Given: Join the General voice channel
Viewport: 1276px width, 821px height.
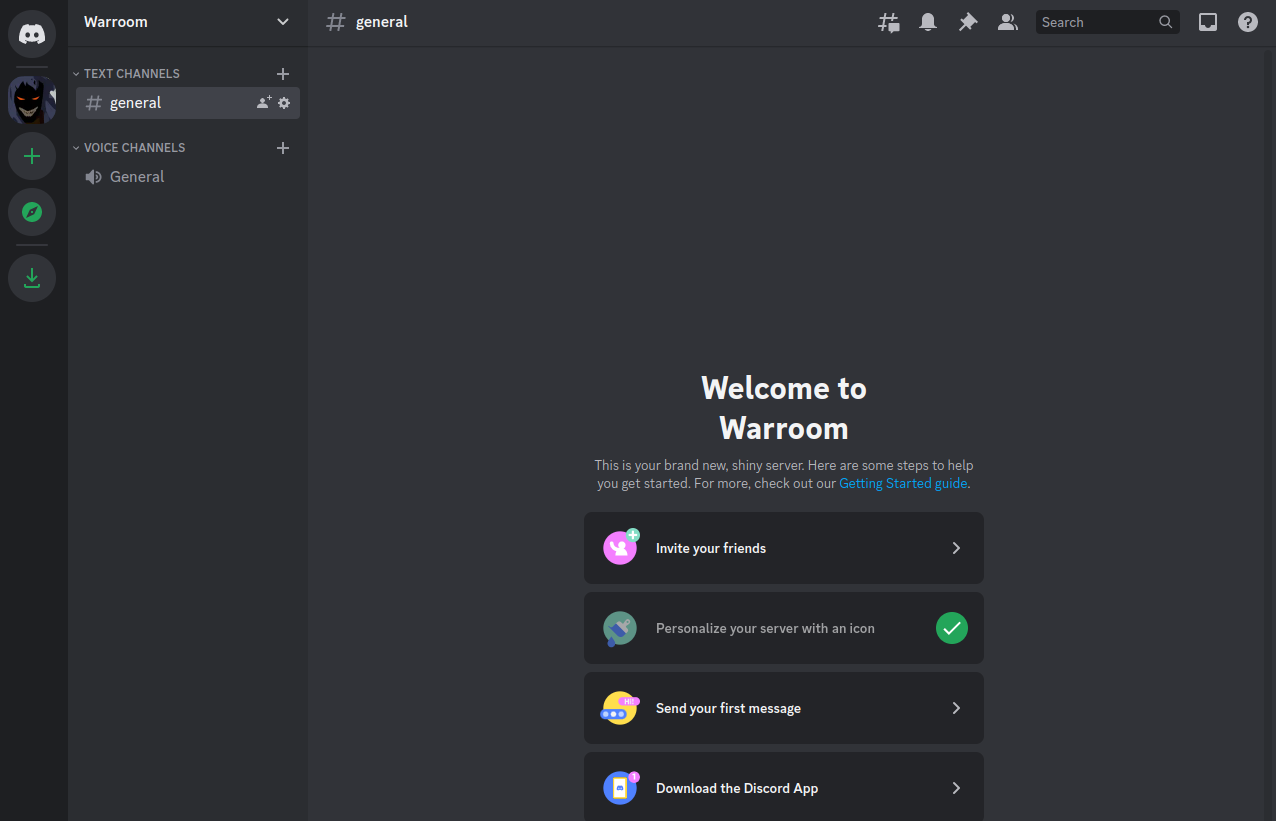Looking at the screenshot, I should tap(188, 177).
